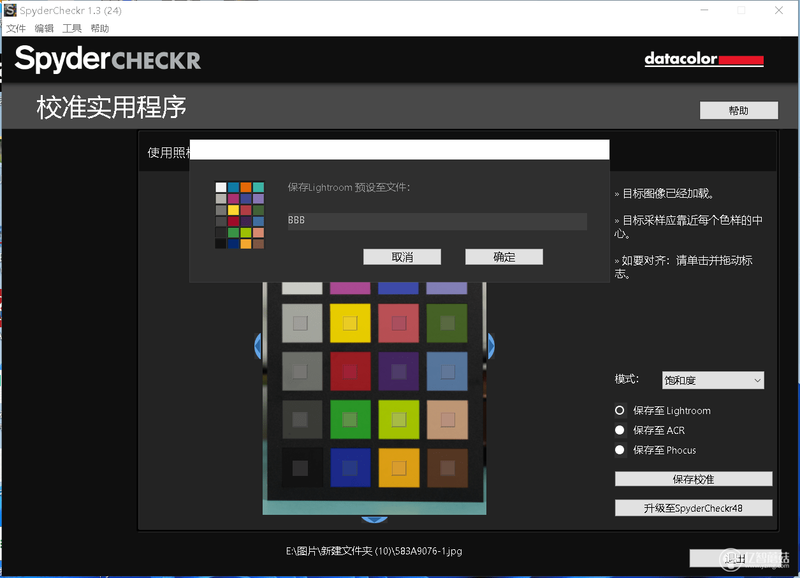Image resolution: width=800 pixels, height=578 pixels.
Task: Open the 帮助 menu in menu bar
Action: click(x=100, y=29)
